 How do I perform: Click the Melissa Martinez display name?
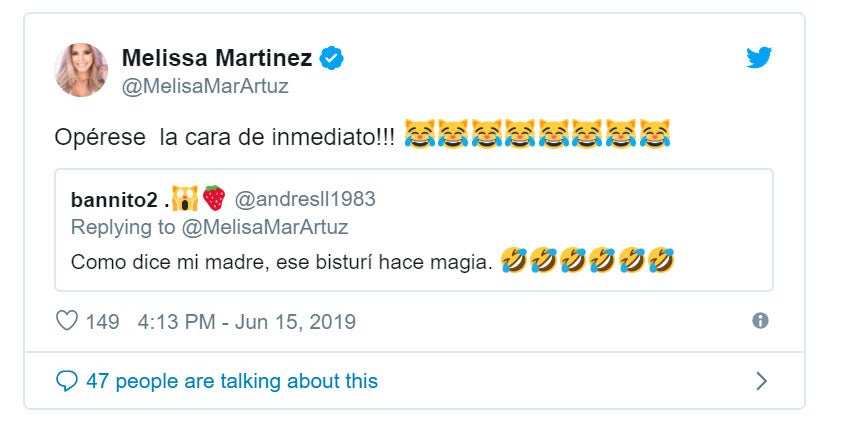217,58
